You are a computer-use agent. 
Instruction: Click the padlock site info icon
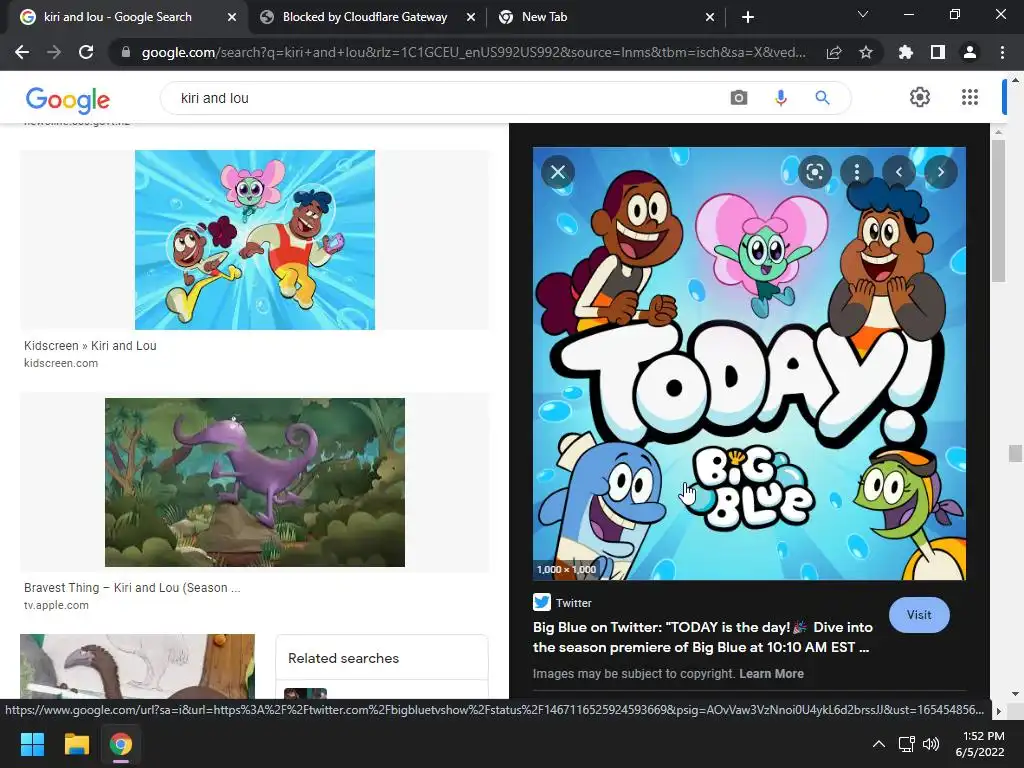click(x=125, y=52)
